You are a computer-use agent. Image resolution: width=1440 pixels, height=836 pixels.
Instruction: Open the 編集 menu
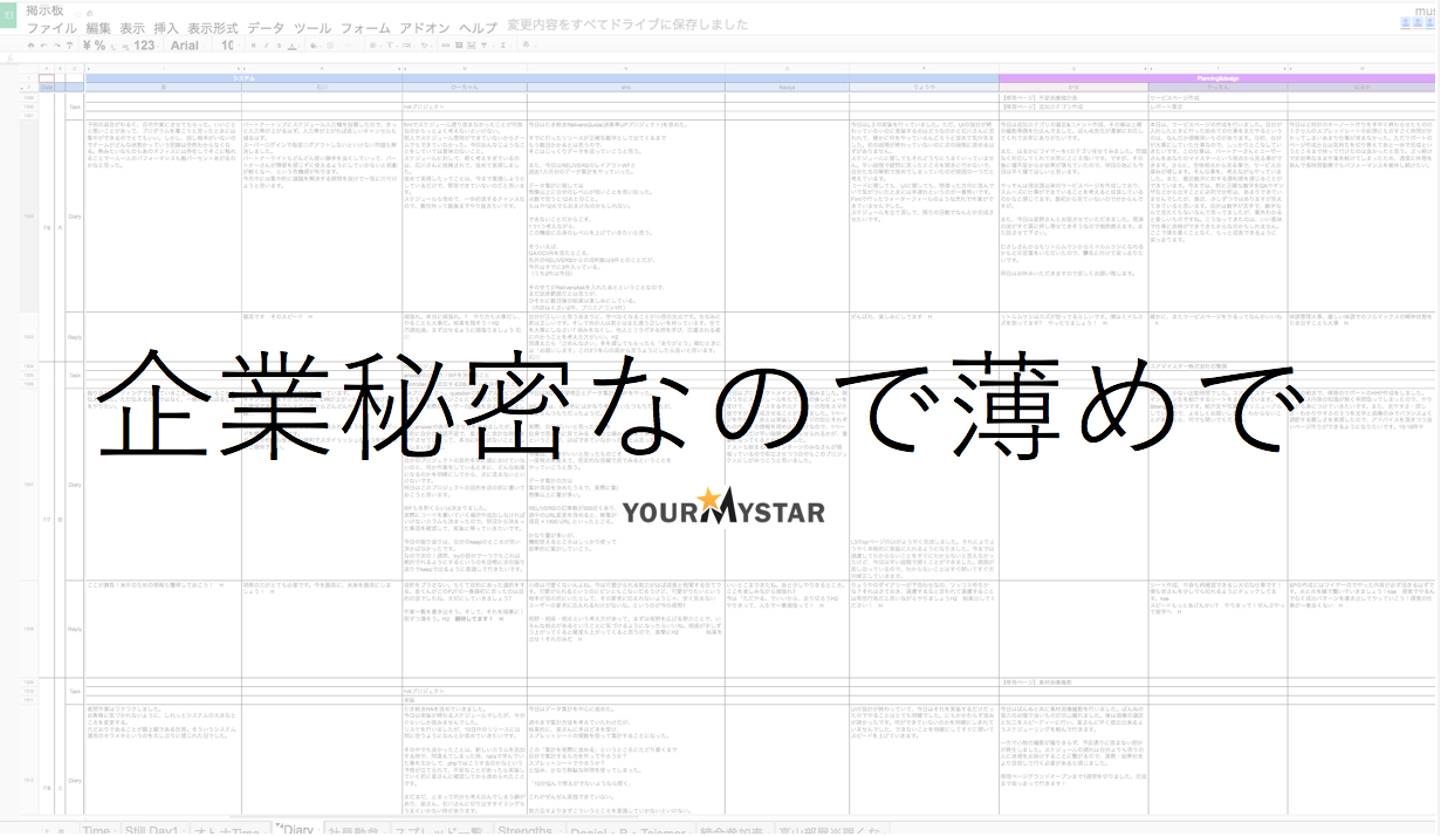click(99, 27)
